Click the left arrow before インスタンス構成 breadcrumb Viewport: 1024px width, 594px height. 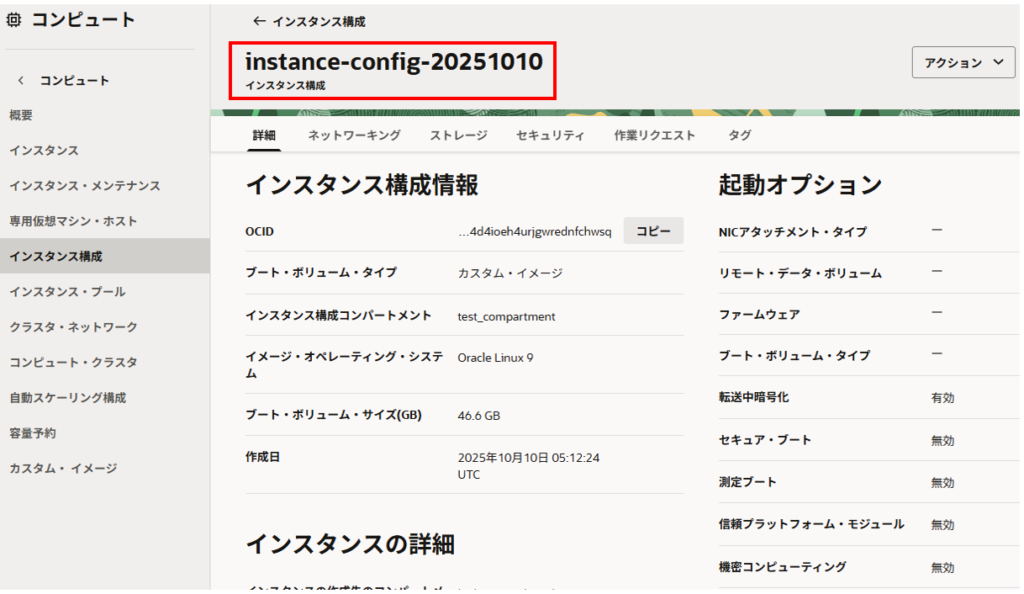[x=259, y=21]
